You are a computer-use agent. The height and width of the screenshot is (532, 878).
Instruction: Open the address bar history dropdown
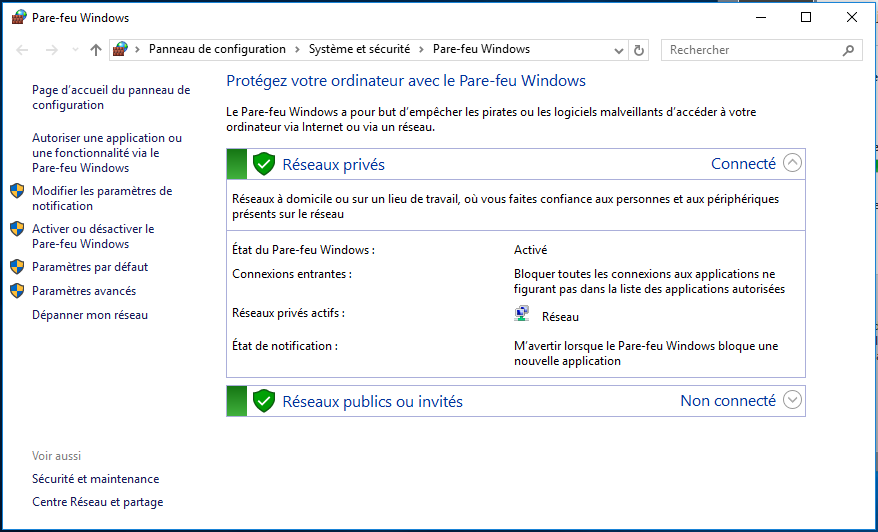(619, 50)
